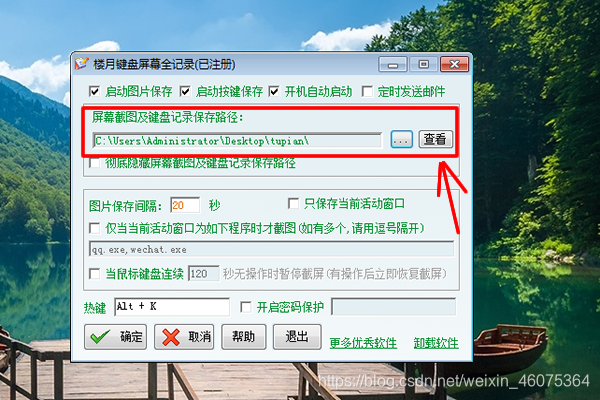This screenshot has width=600, height=400.
Task: Uncheck 启动图片保存 checkbox
Action: [94, 91]
